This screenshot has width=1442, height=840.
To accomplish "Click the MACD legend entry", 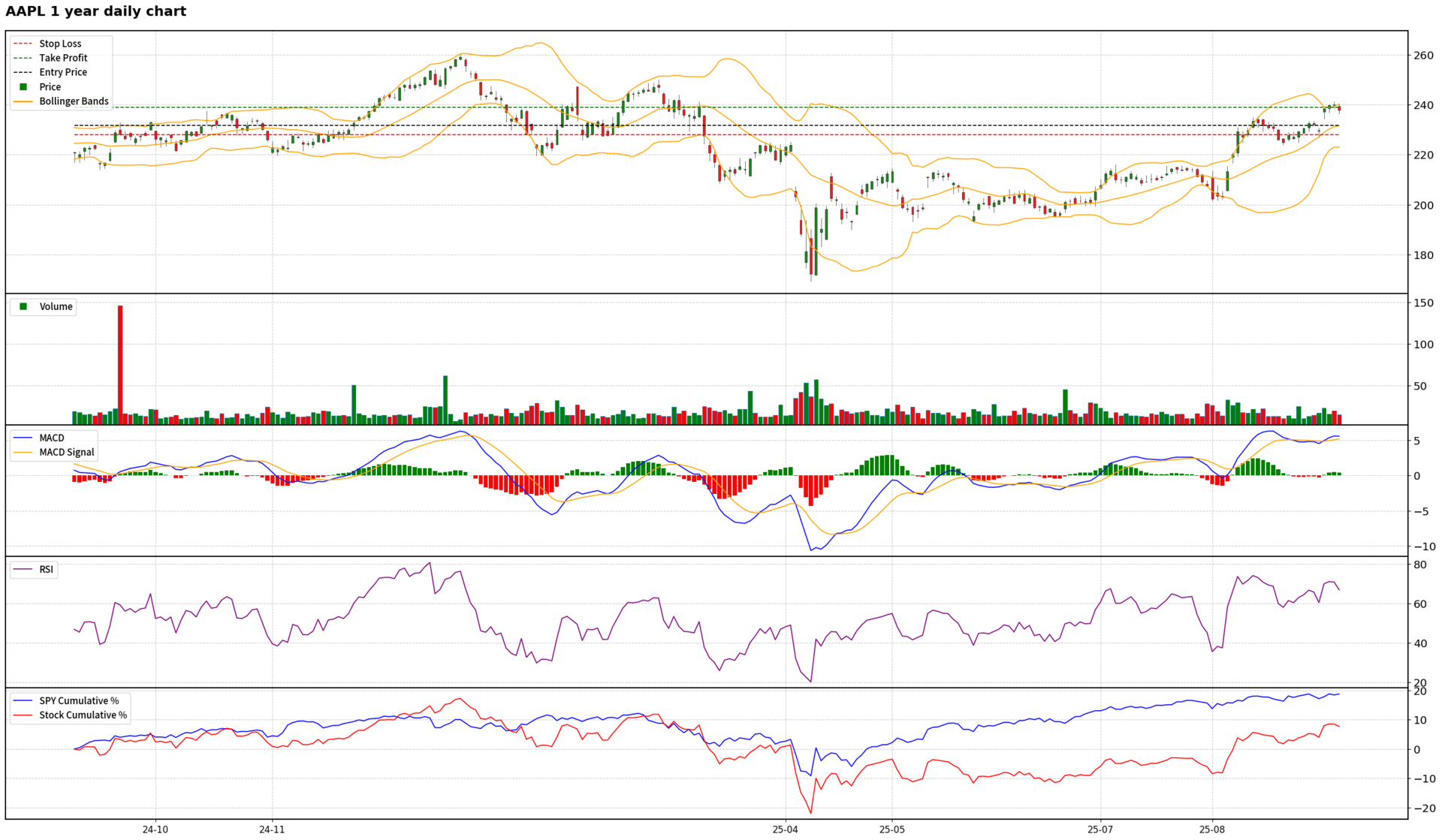I will (x=52, y=438).
